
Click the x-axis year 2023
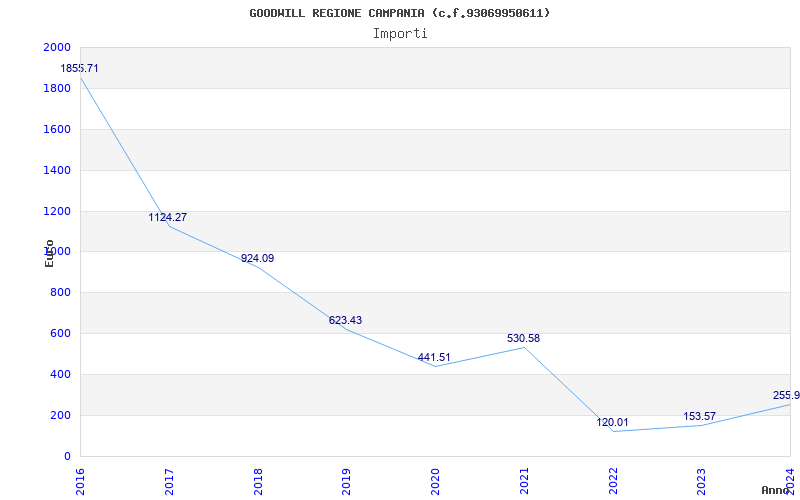[702, 481]
